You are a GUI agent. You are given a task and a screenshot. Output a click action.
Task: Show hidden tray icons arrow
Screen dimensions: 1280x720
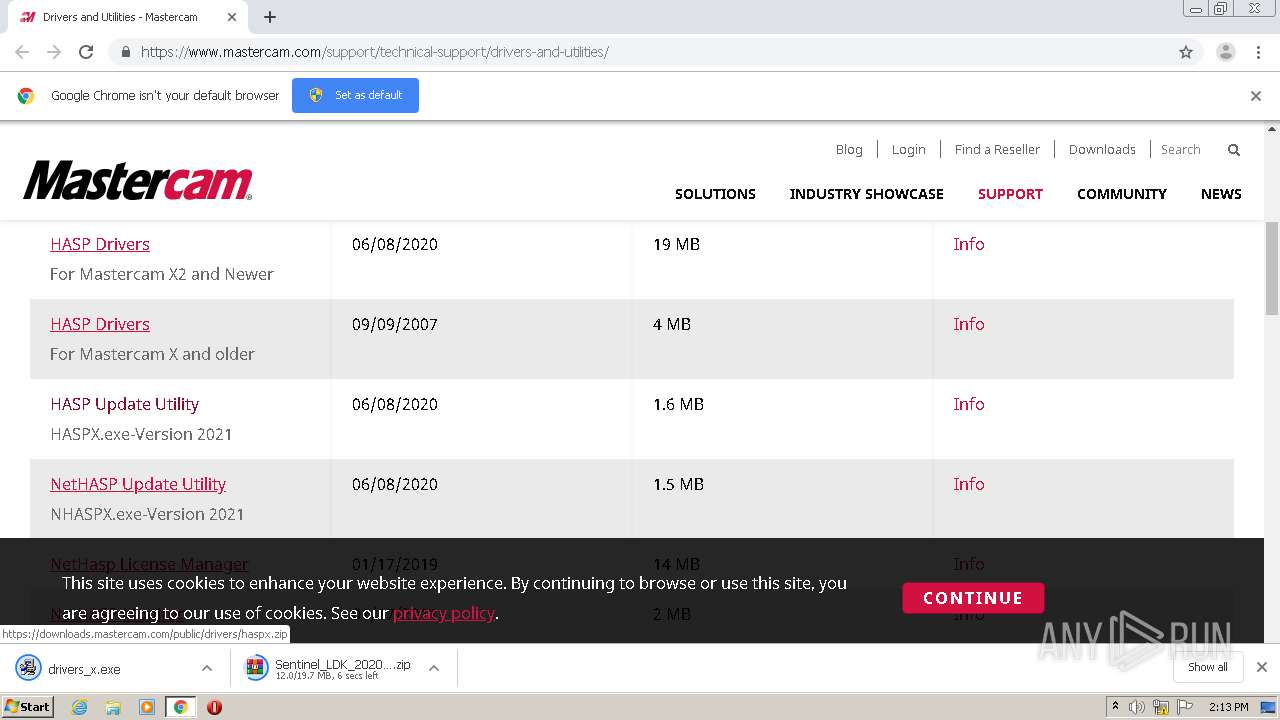point(1116,707)
